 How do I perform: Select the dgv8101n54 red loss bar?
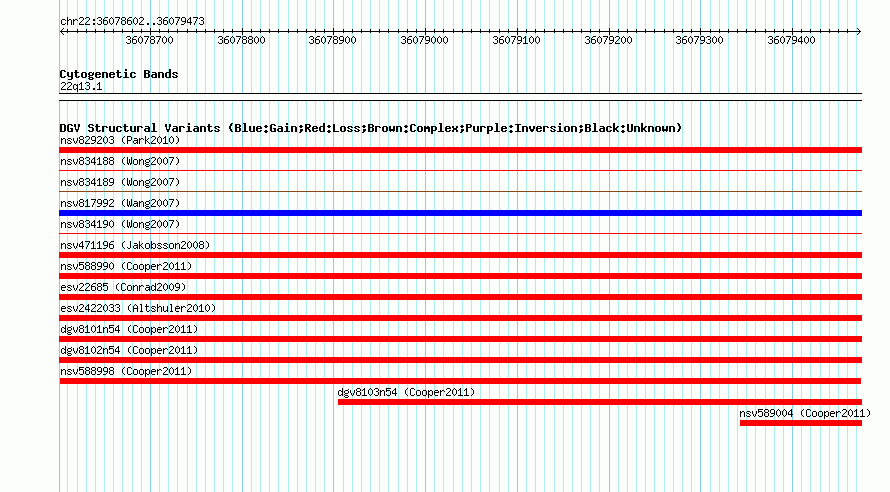tap(460, 339)
